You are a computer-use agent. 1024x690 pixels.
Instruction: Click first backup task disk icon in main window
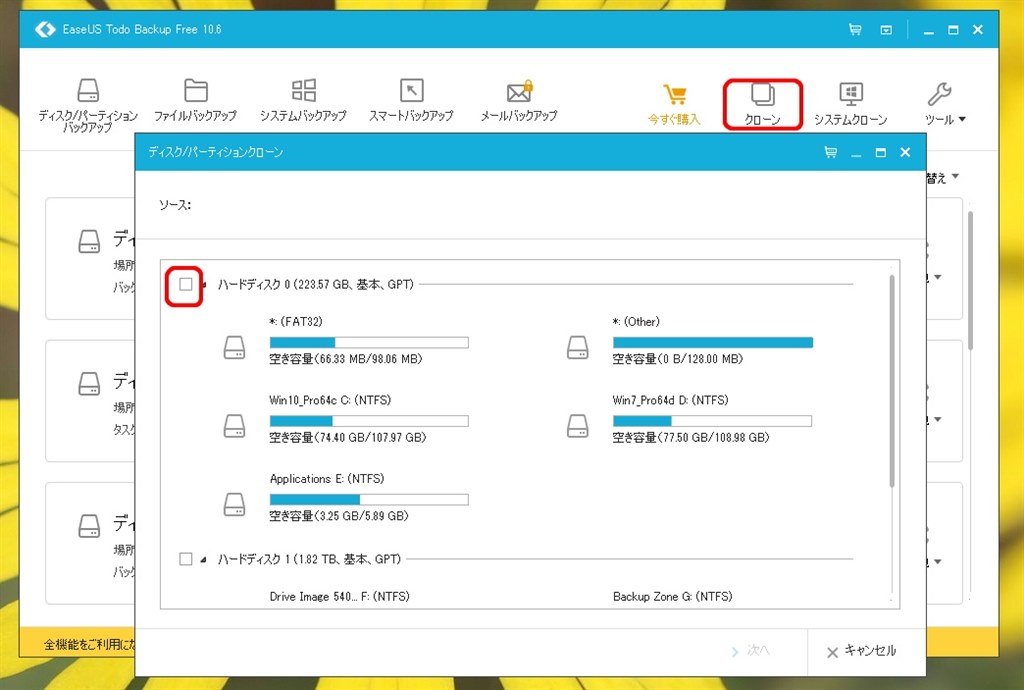click(89, 241)
